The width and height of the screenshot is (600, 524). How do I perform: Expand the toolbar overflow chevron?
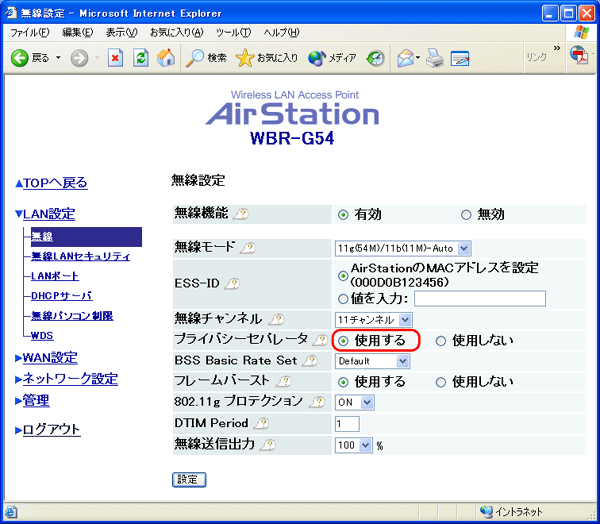click(557, 48)
